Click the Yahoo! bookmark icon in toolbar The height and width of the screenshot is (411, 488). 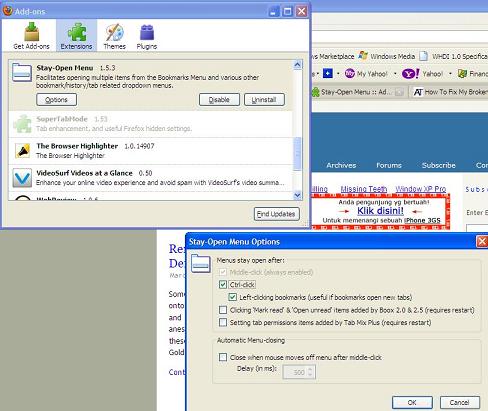410,74
